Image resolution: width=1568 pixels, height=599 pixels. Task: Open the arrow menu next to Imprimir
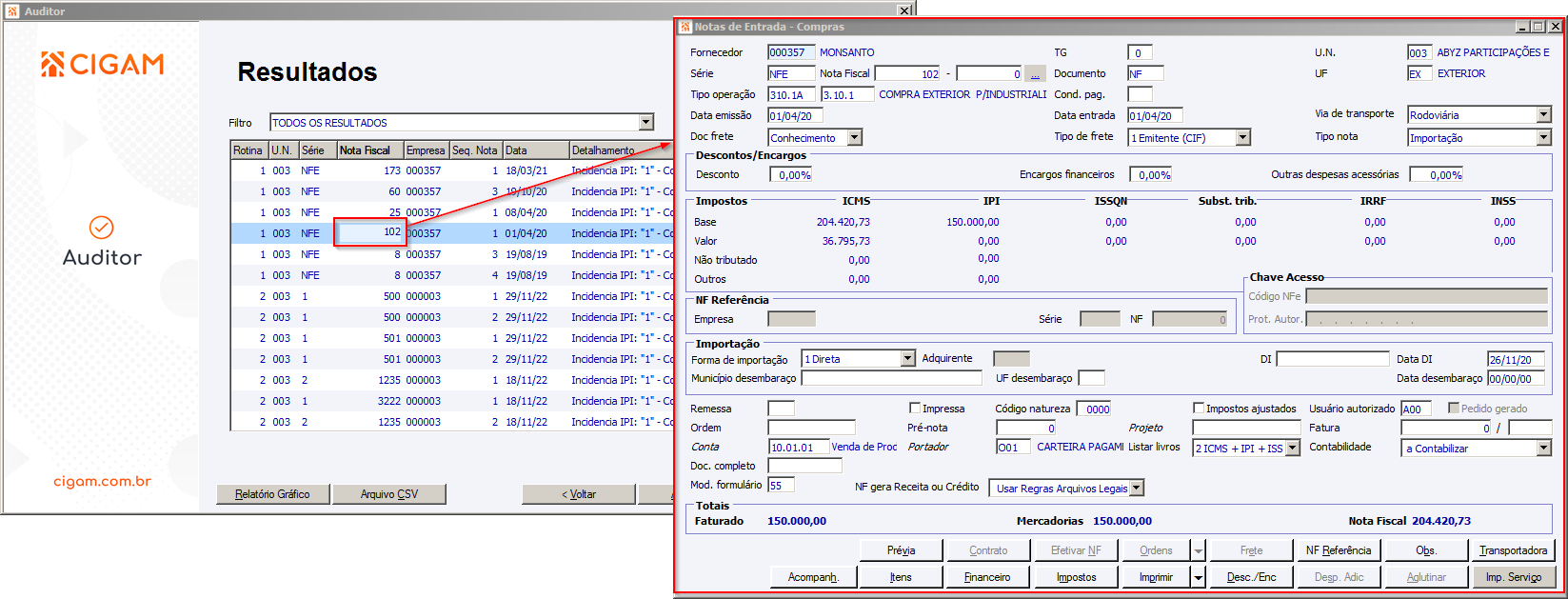pyautogui.click(x=1199, y=577)
